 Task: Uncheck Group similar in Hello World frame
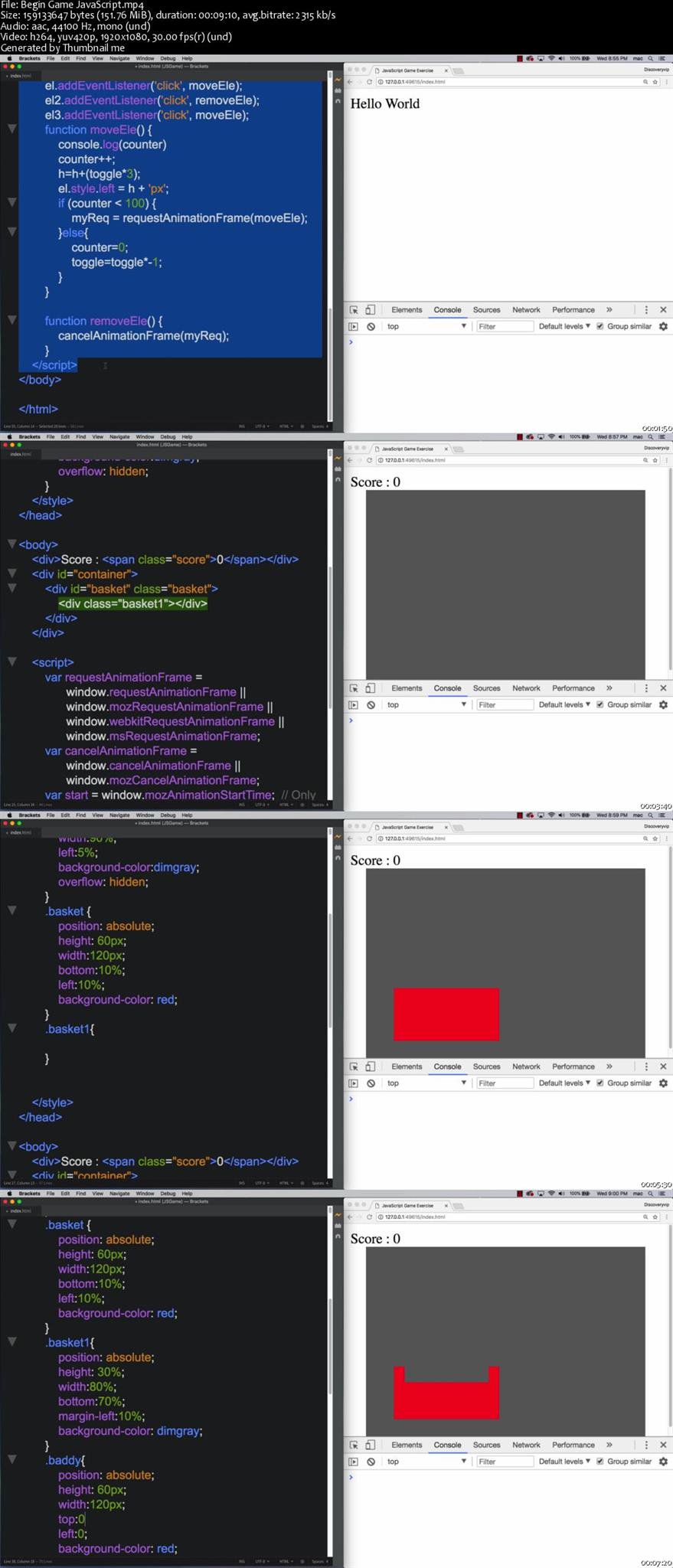click(x=600, y=326)
